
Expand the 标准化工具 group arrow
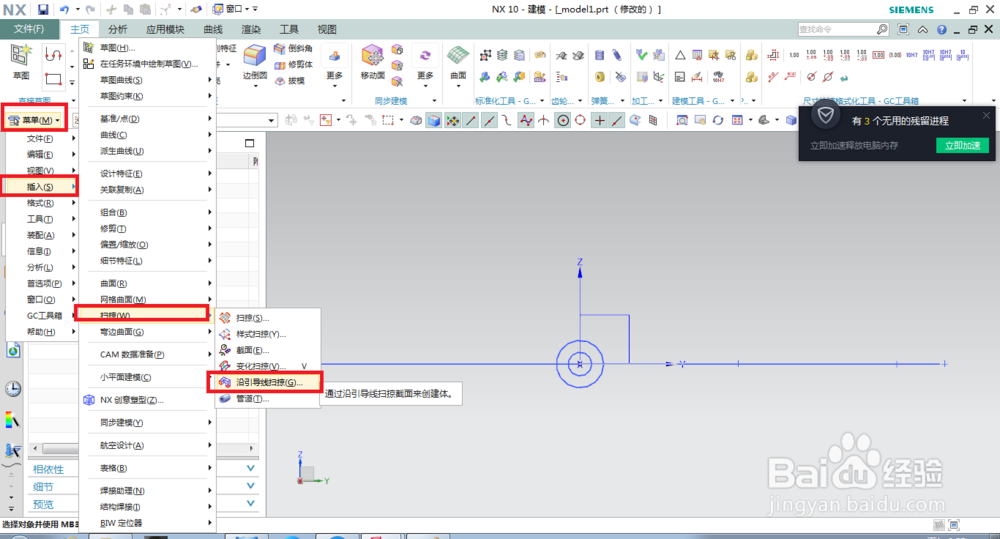tap(543, 101)
